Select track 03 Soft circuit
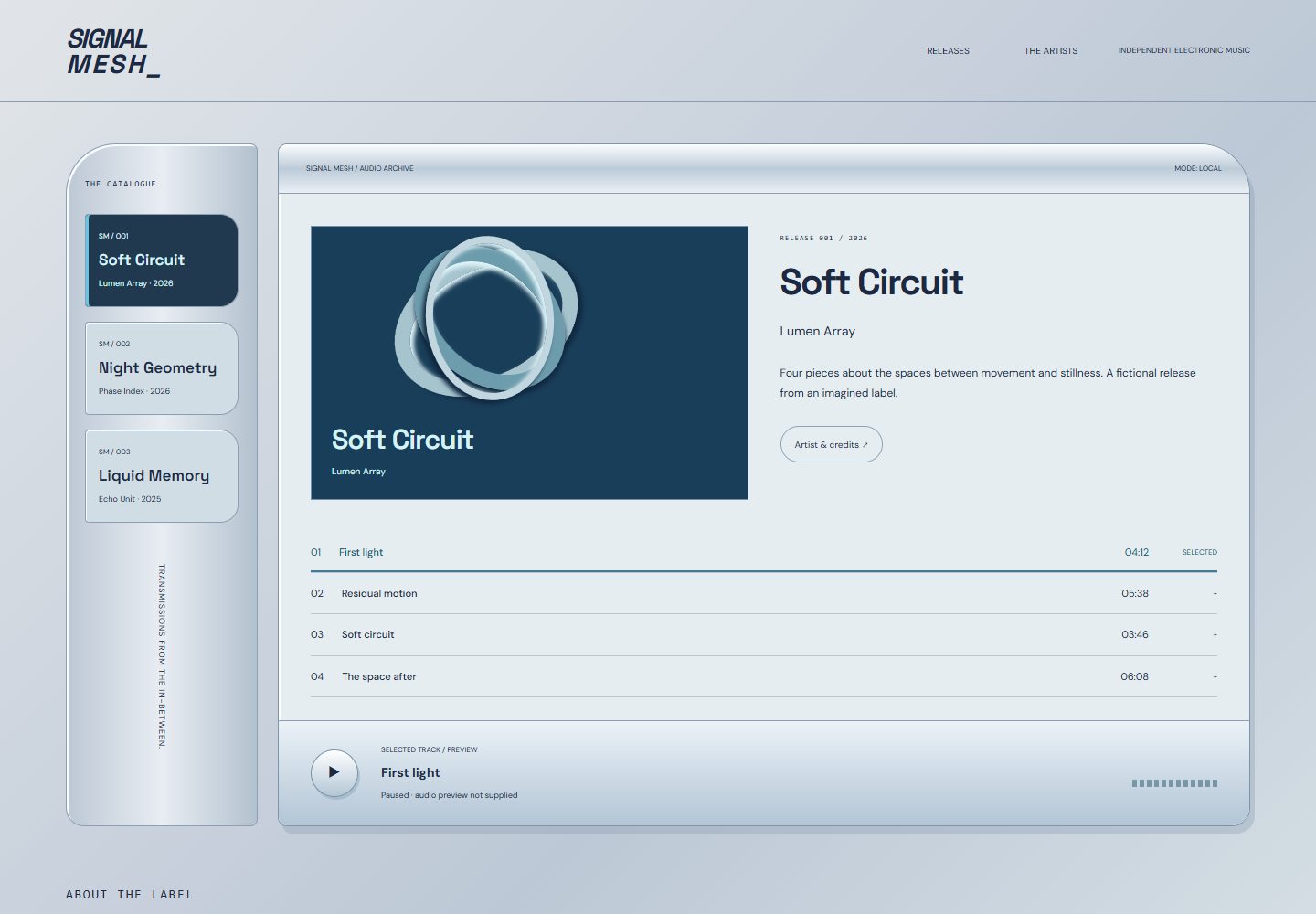The width and height of the screenshot is (1316, 914). [763, 634]
